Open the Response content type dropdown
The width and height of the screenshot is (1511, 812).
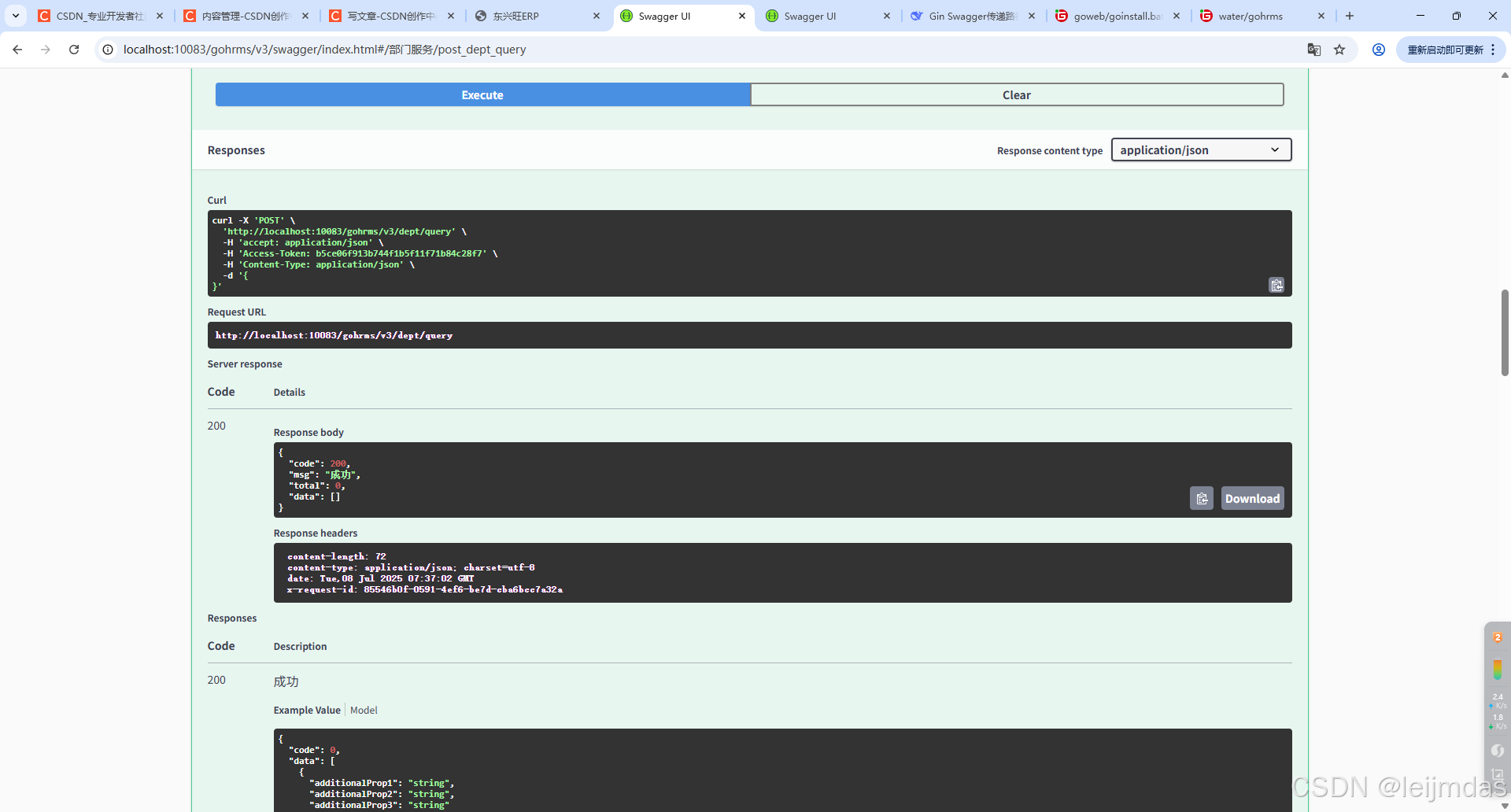1200,149
